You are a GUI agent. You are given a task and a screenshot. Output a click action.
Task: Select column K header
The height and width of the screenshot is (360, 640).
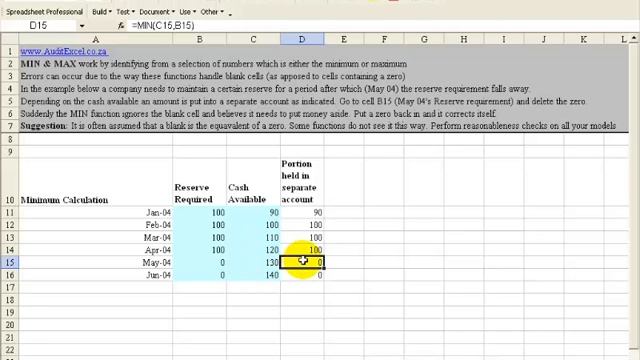[x=584, y=40]
